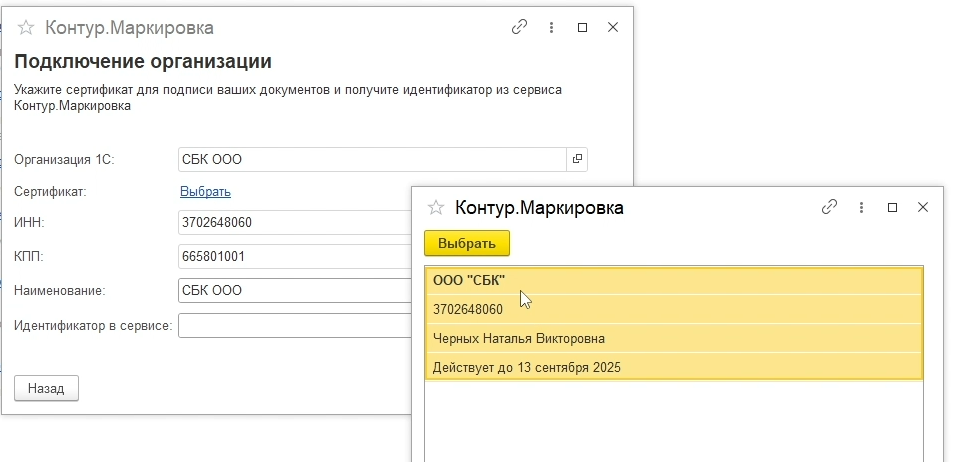
Task: Click the Назад button
Action: [x=46, y=389]
